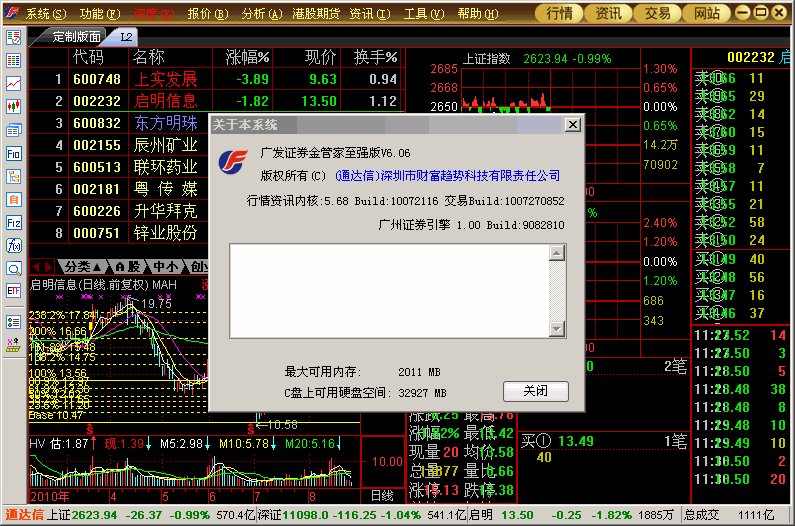Viewport: 795px width, 526px height.
Task: Click the up arrow on the dialog text scrollbar
Action: [557, 253]
